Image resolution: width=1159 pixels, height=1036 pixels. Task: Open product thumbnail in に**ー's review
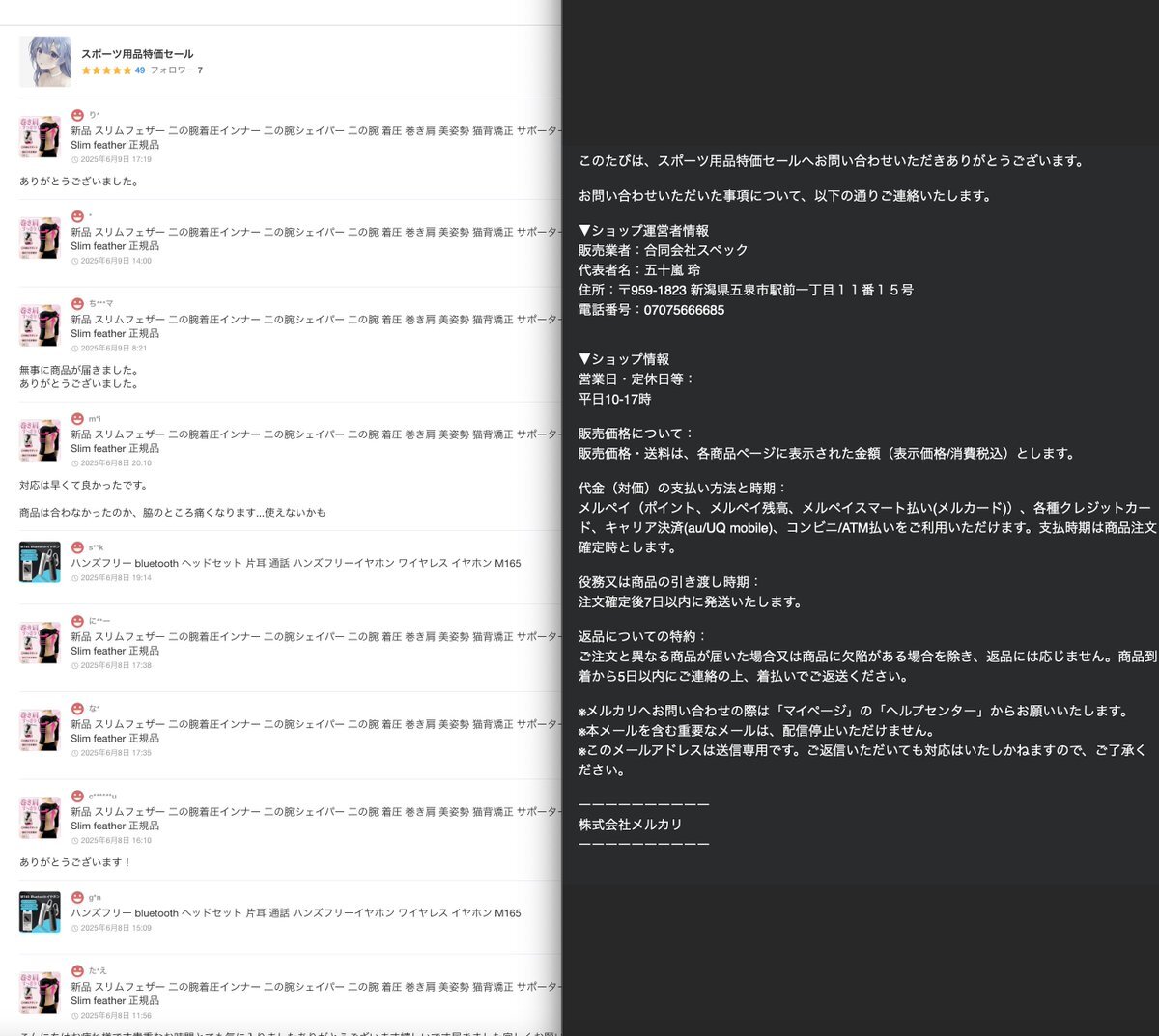coord(40,643)
